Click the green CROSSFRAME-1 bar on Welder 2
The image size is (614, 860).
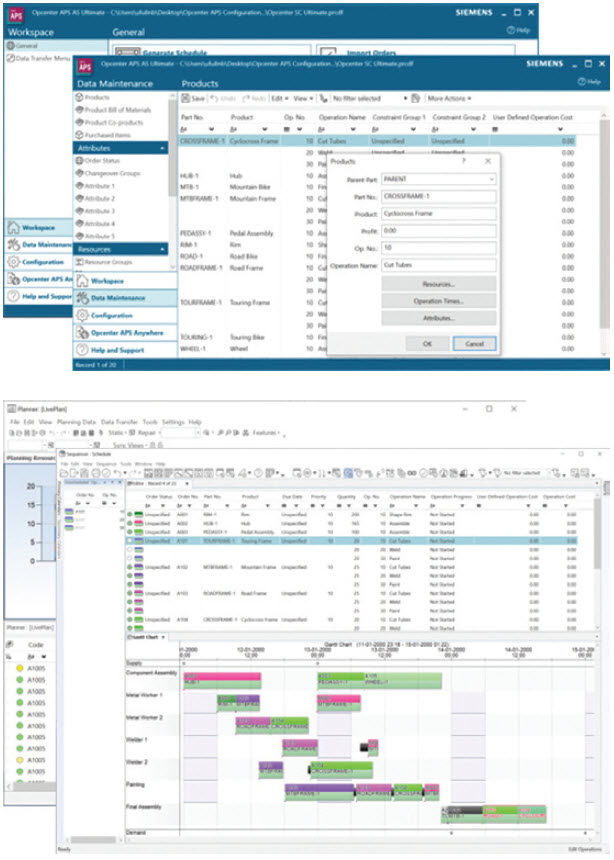click(341, 770)
